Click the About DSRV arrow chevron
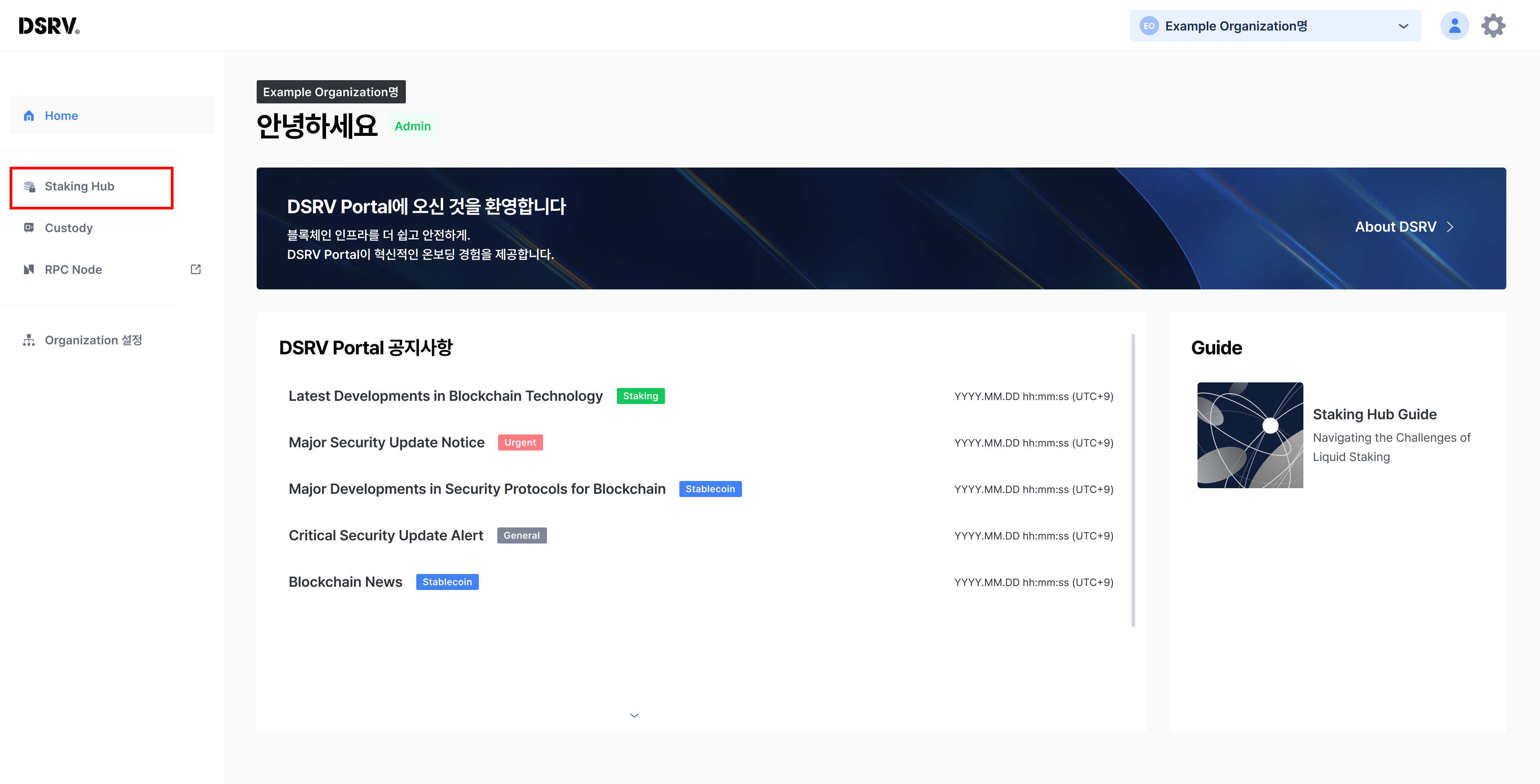 1450,227
